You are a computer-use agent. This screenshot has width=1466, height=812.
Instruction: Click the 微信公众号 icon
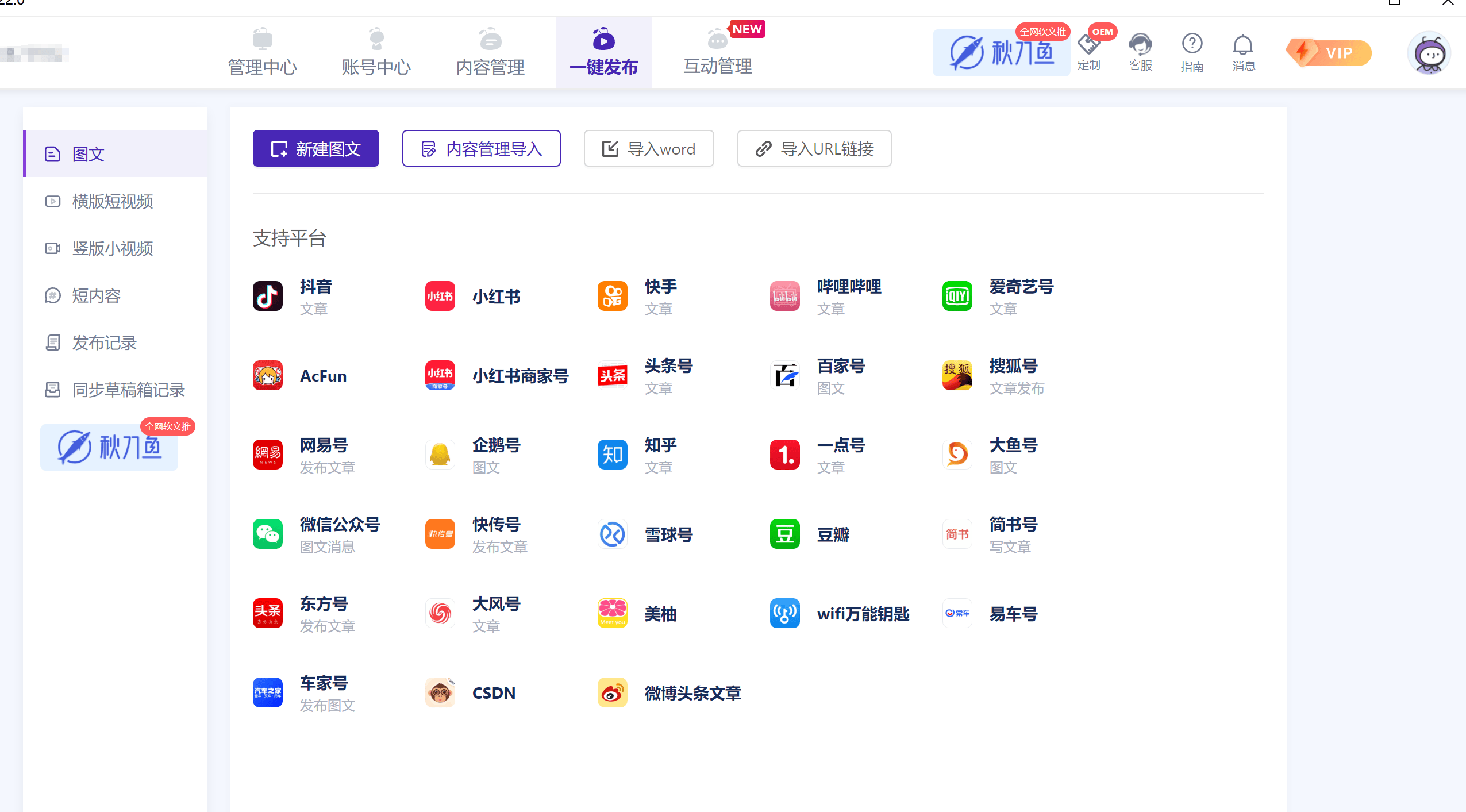tap(268, 534)
